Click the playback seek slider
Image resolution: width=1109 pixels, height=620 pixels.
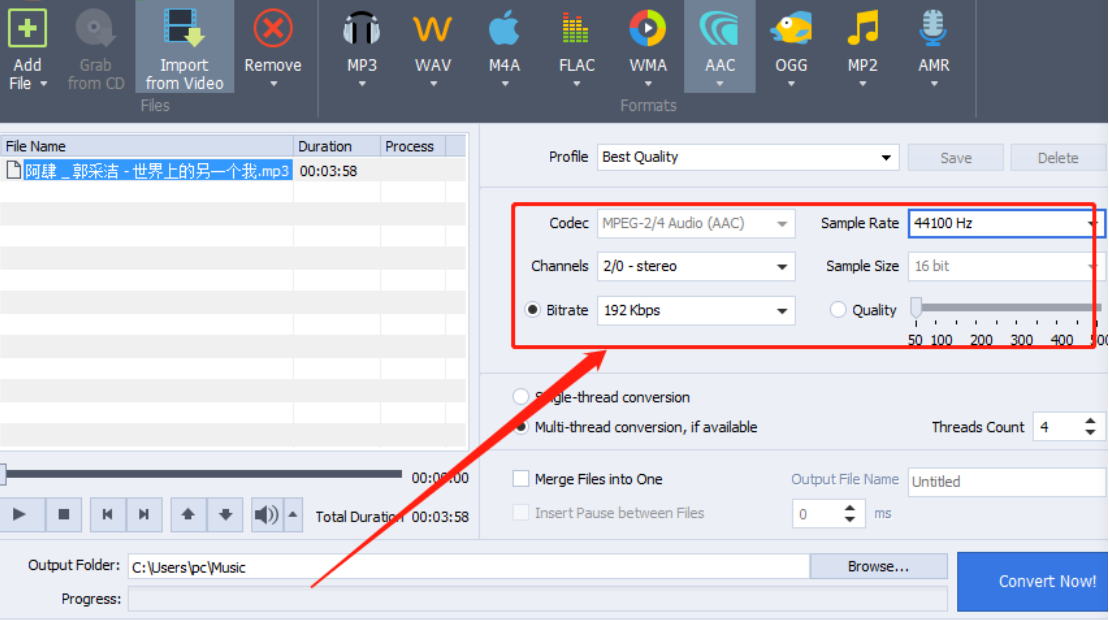[x=202, y=474]
